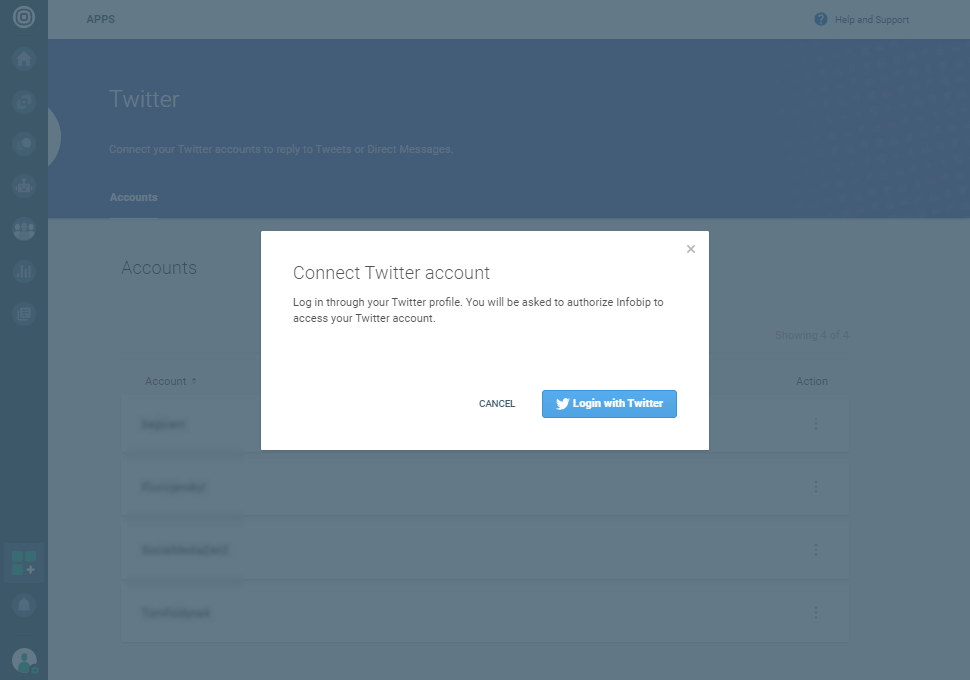Open the action menu for the first account row
This screenshot has height=680, width=970.
815,424
